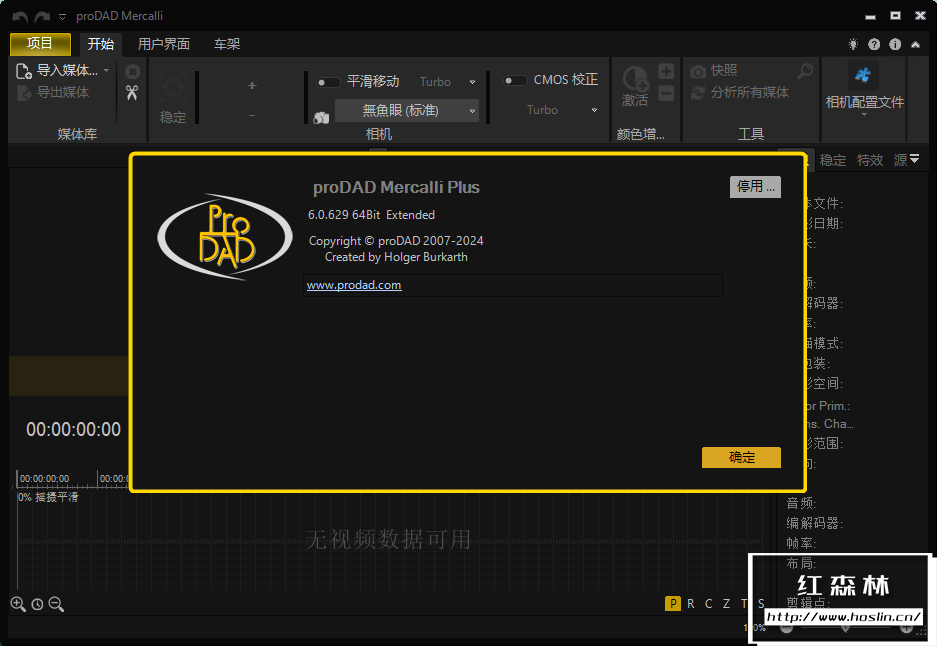This screenshot has width=937, height=646.
Task: Open the www.prodad.com link
Action: point(354,285)
